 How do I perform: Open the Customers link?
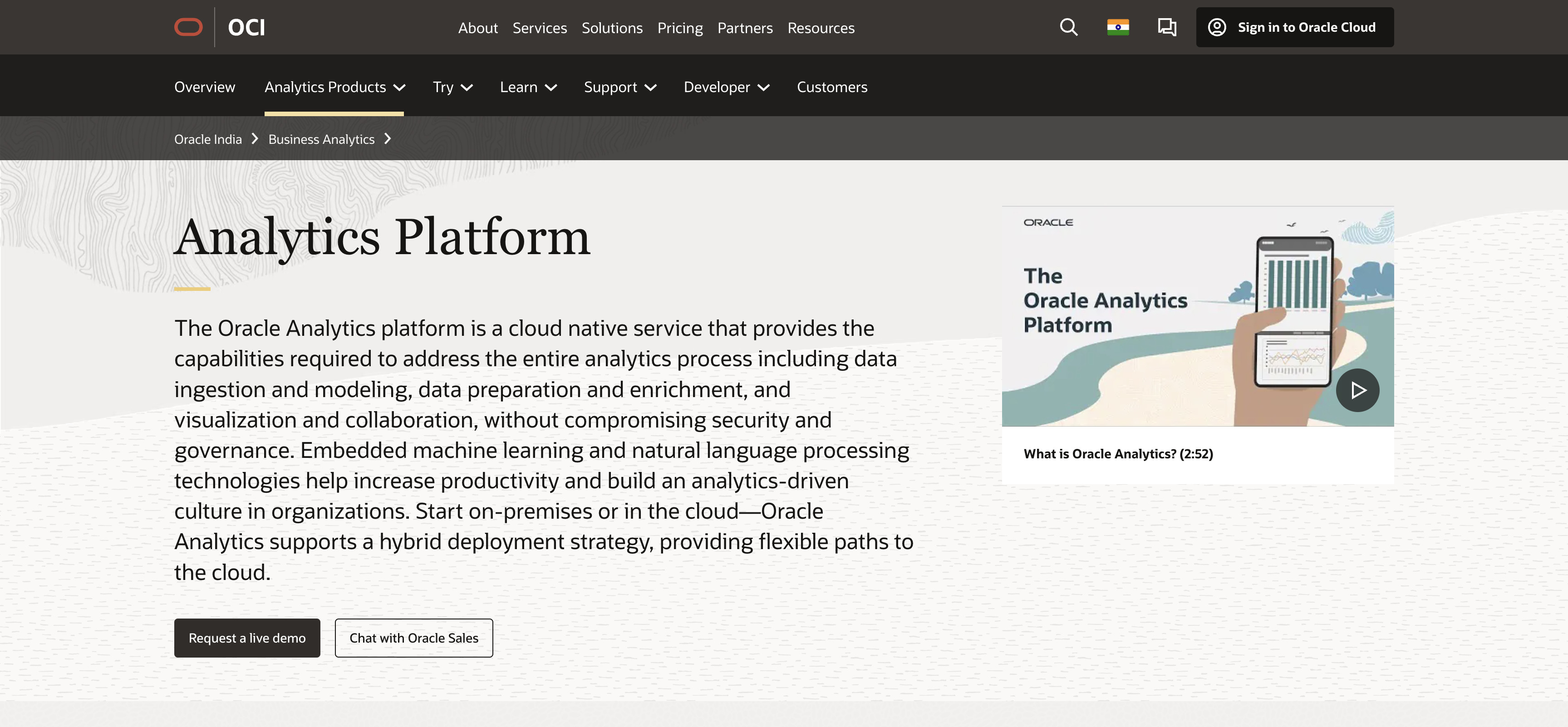click(x=832, y=87)
